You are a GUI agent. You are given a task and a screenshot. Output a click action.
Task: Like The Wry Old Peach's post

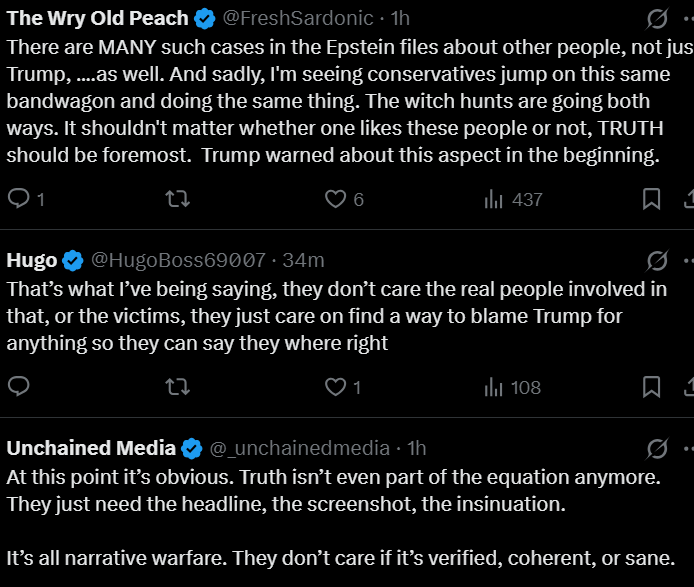point(336,199)
